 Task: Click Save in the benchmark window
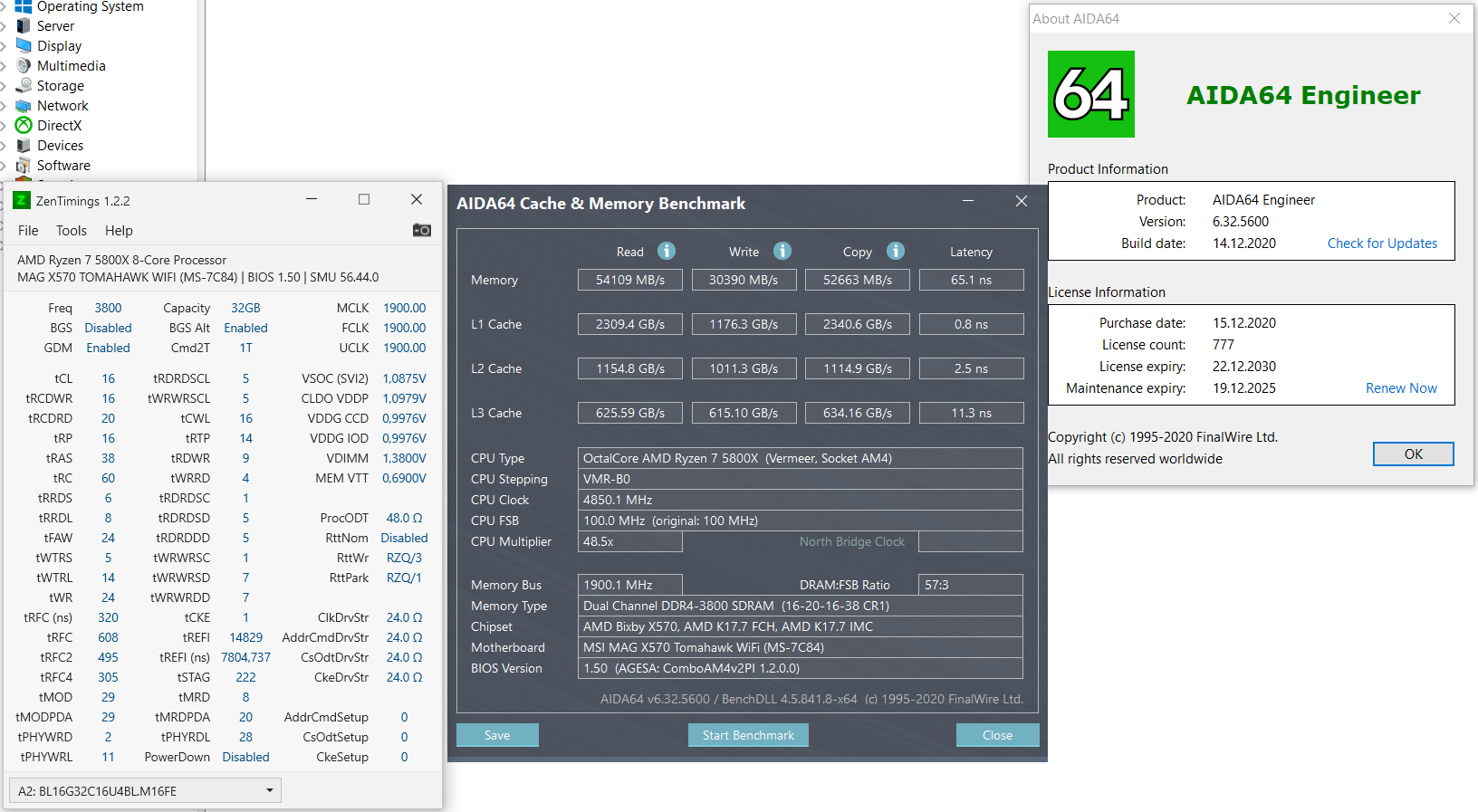497,735
